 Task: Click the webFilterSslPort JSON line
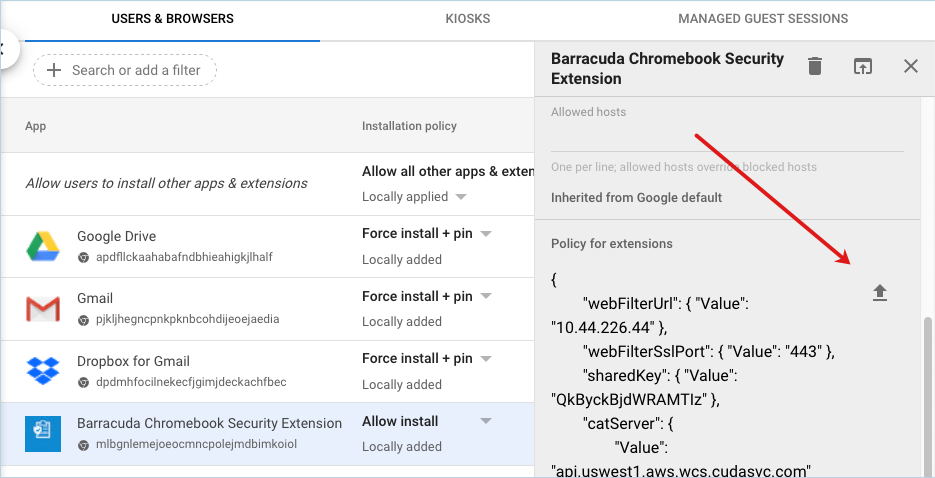(709, 352)
